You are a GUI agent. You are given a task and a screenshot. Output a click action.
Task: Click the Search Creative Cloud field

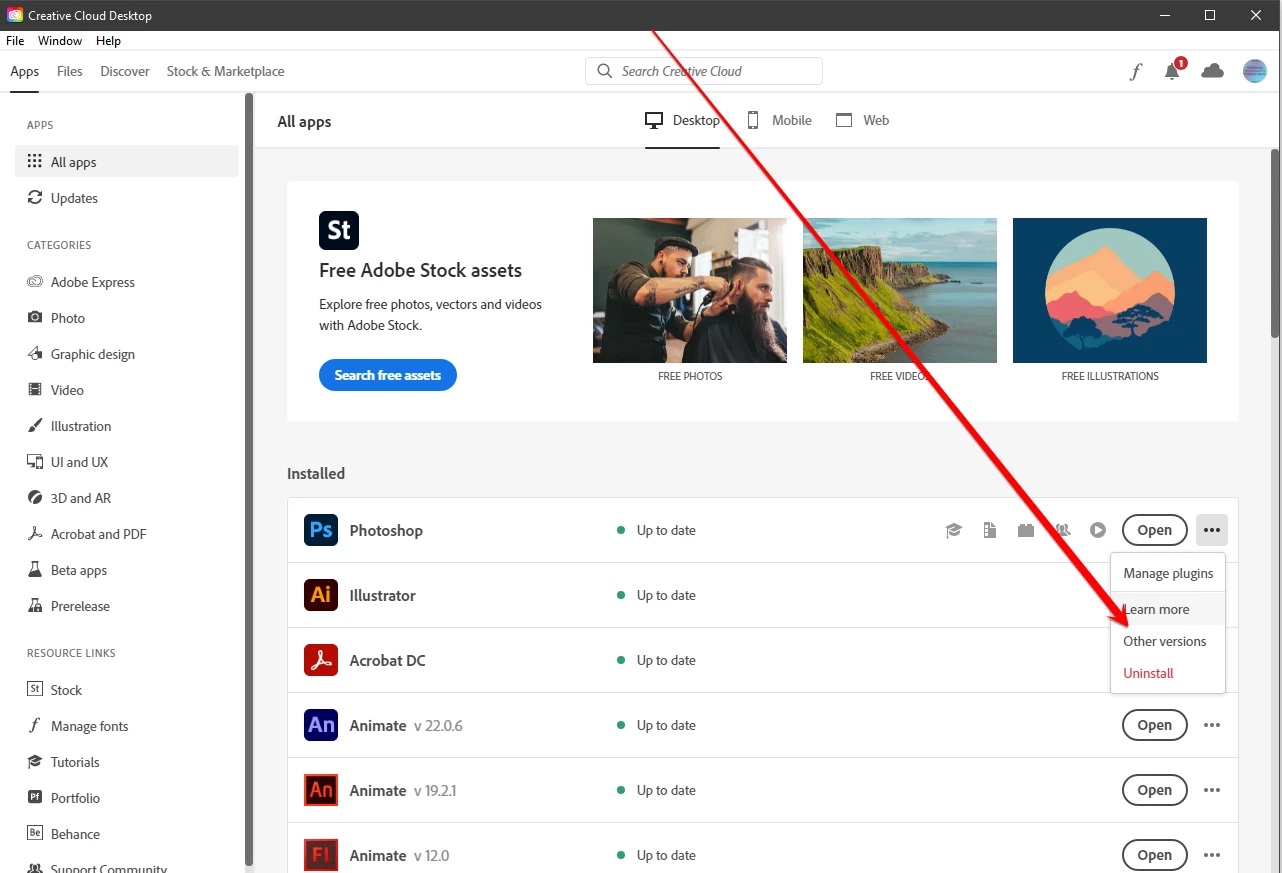(704, 71)
